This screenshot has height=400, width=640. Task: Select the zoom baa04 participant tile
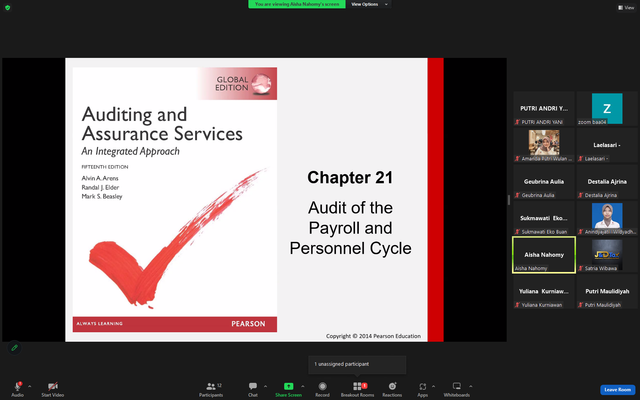pyautogui.click(x=607, y=109)
